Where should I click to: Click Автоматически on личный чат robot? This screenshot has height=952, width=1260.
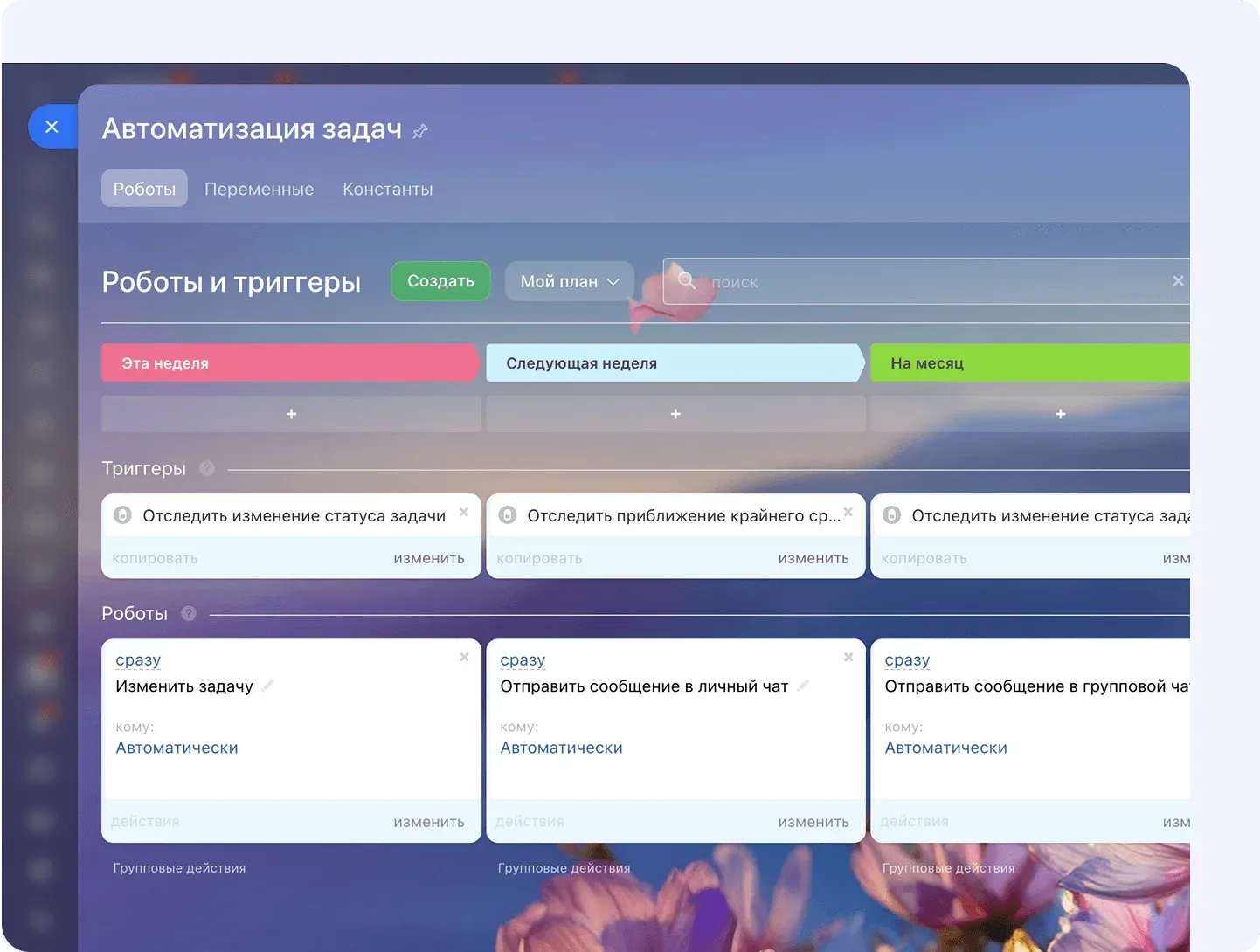(x=561, y=748)
